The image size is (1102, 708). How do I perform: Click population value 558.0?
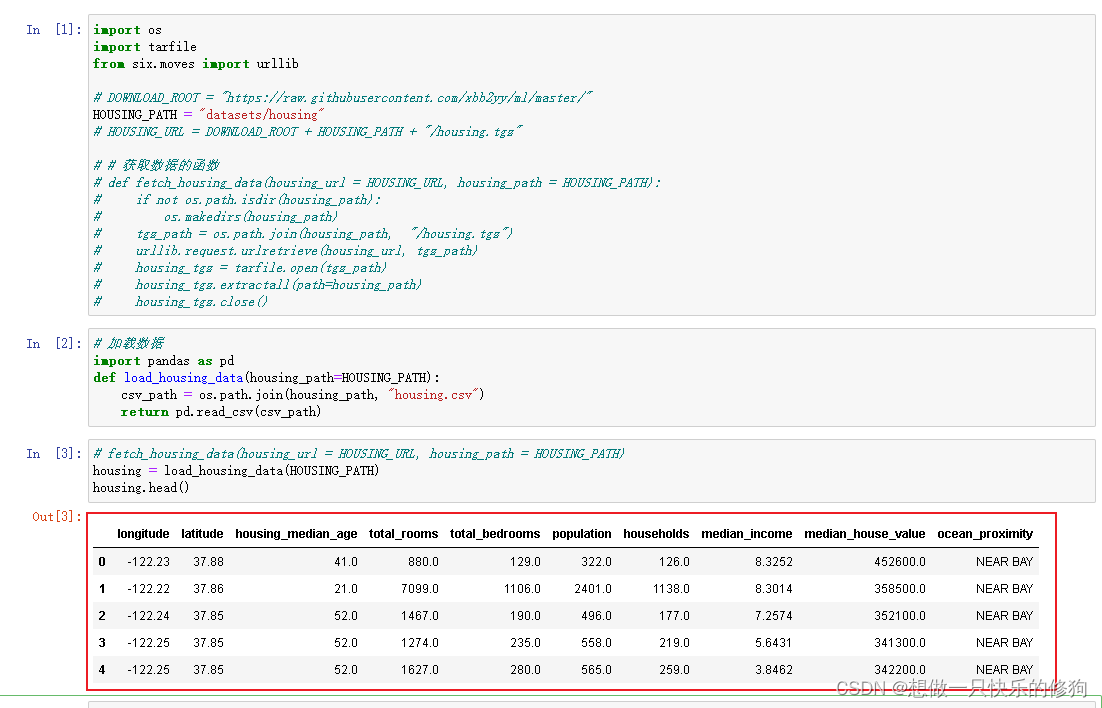click(x=597, y=643)
